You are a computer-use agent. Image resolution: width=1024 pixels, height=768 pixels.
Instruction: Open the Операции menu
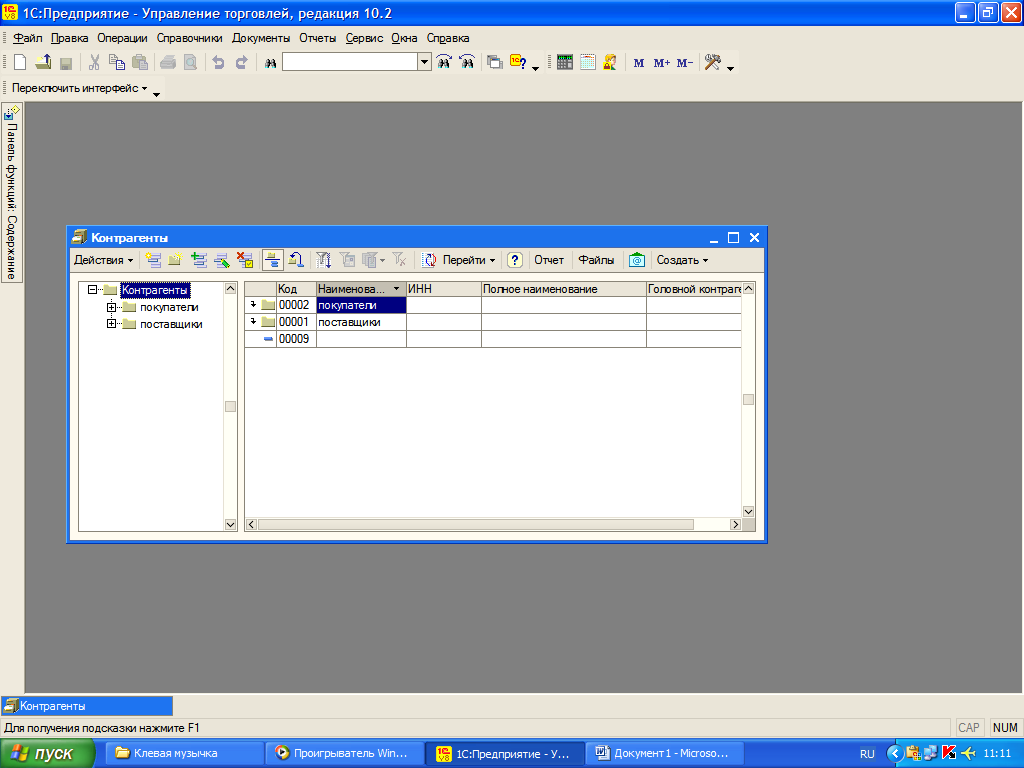(122, 38)
